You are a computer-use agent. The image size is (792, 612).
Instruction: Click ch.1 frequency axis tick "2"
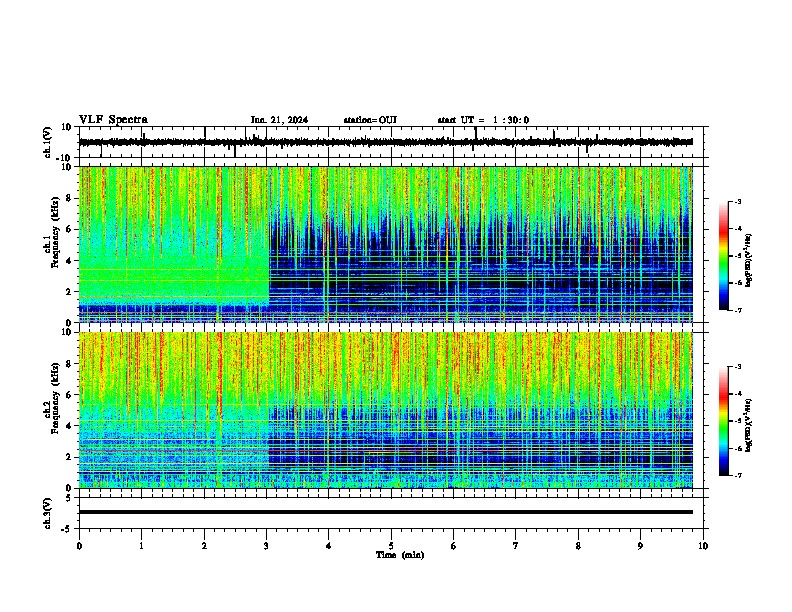tap(70, 291)
